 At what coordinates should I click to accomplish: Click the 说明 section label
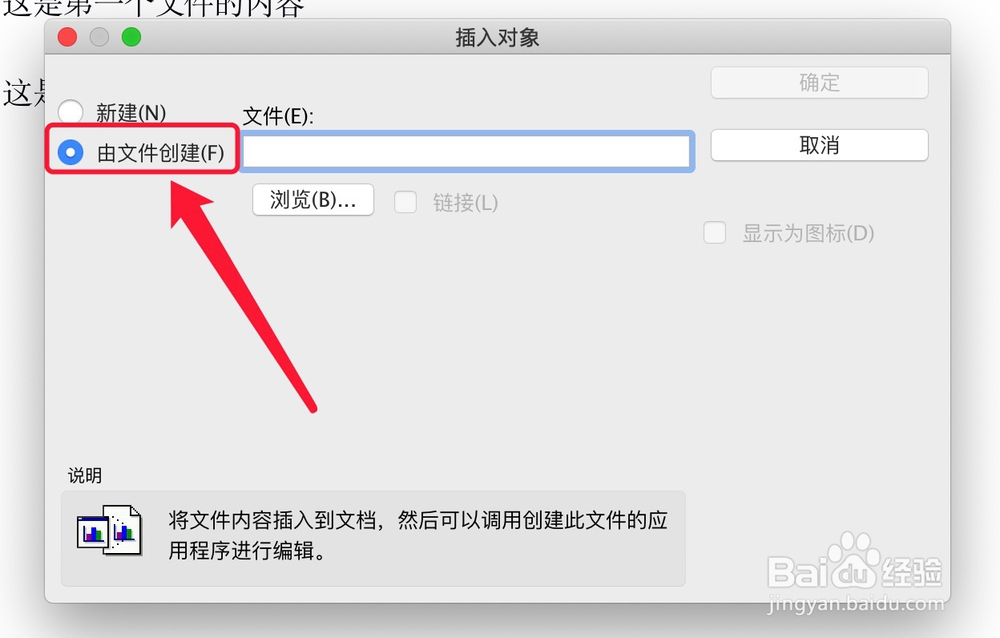[x=85, y=475]
